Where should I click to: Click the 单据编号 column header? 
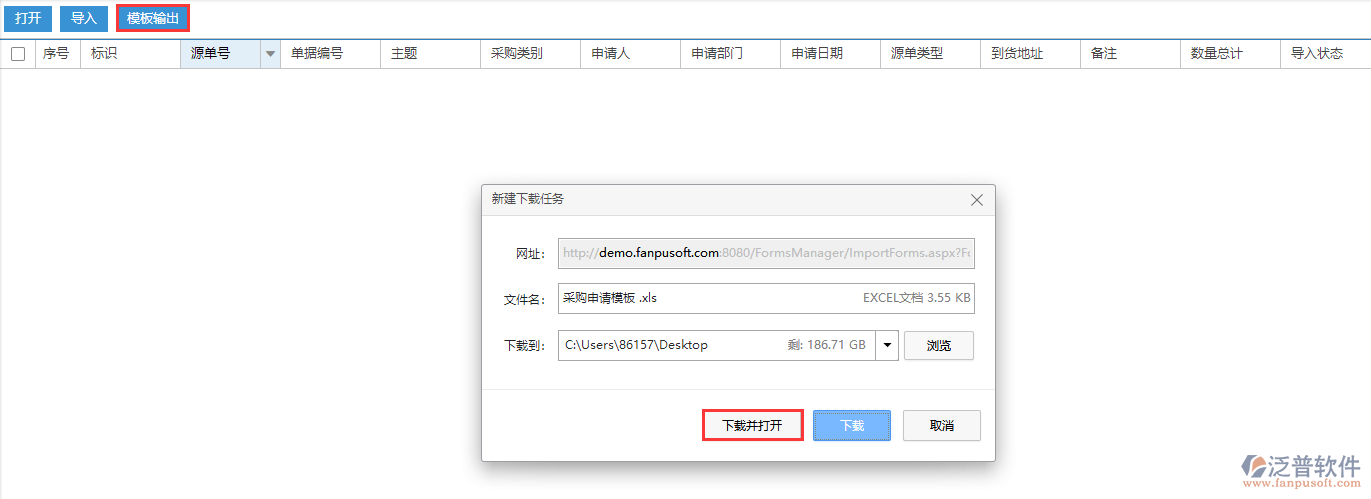pyautogui.click(x=317, y=54)
